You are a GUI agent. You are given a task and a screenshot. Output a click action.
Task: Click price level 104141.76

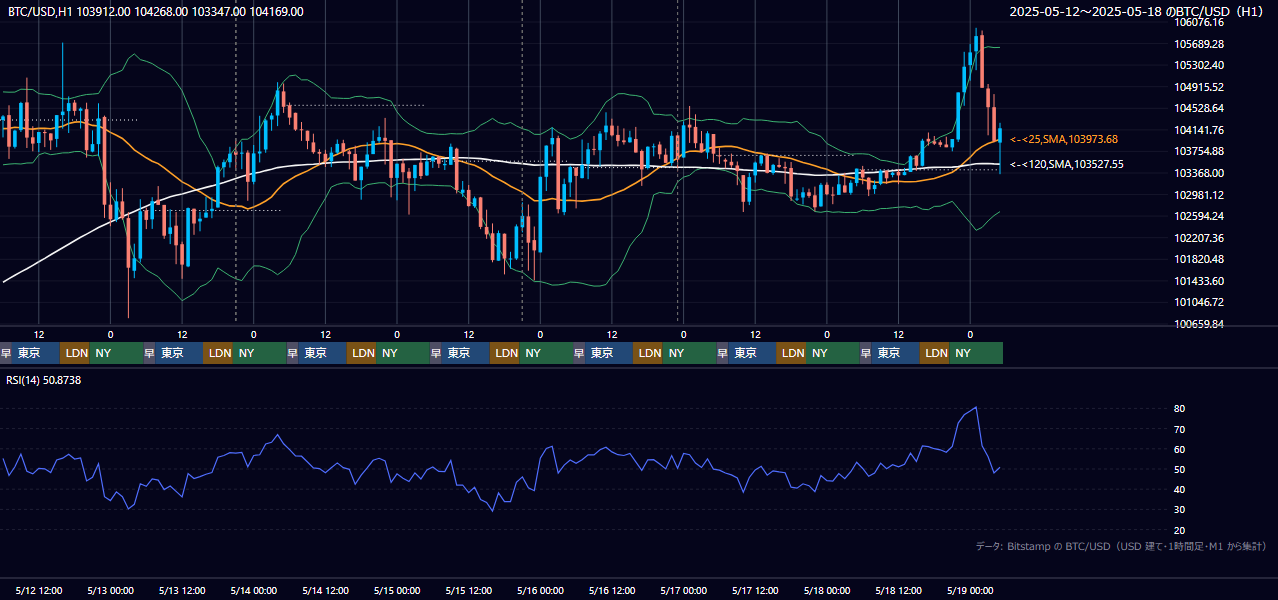(1200, 130)
